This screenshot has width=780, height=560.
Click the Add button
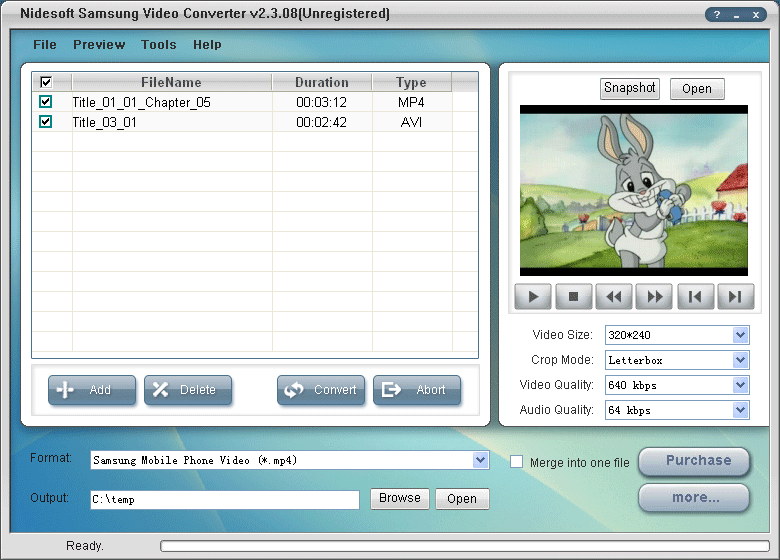click(x=92, y=390)
